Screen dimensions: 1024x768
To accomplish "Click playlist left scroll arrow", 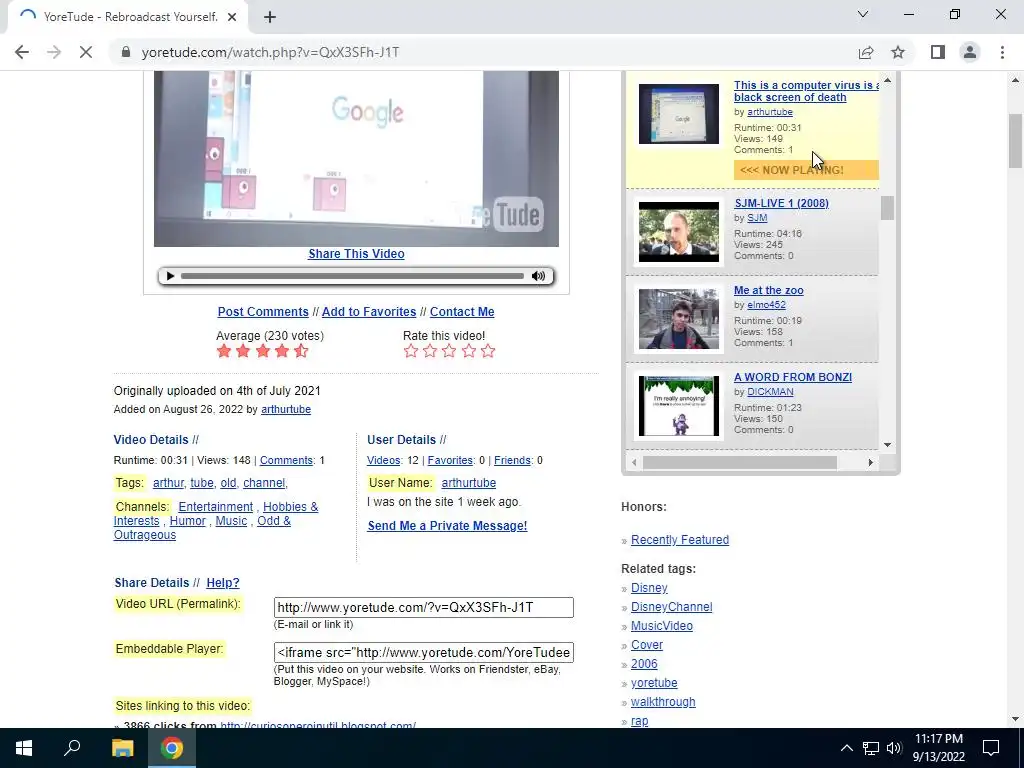I will click(x=634, y=462).
